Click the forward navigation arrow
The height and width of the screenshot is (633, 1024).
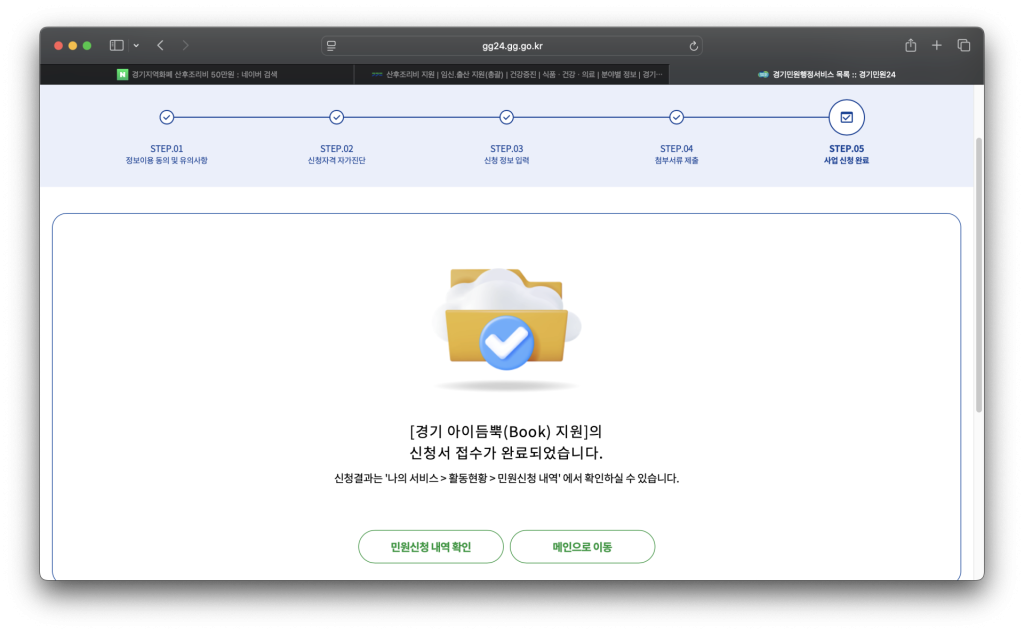point(186,45)
